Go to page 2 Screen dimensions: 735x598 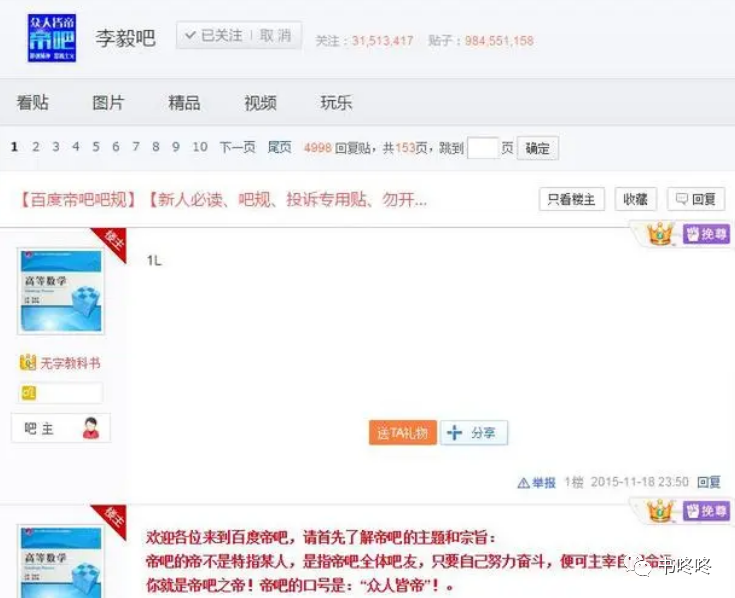[x=36, y=147]
